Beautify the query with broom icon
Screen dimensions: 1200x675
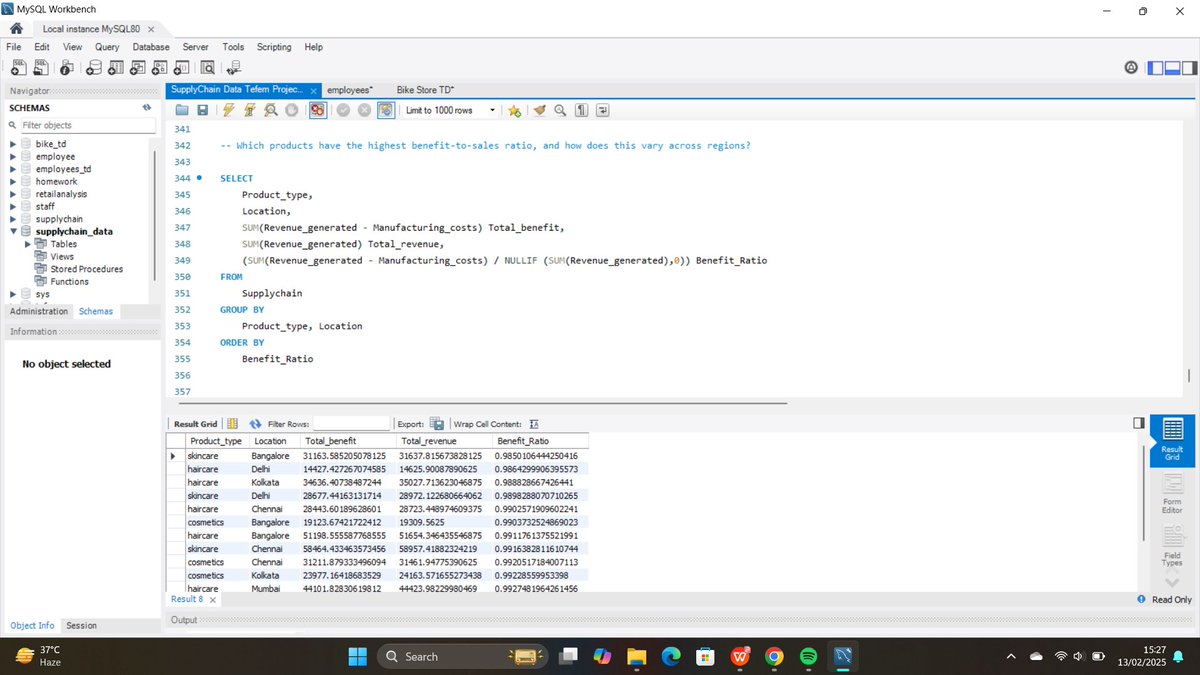point(540,110)
